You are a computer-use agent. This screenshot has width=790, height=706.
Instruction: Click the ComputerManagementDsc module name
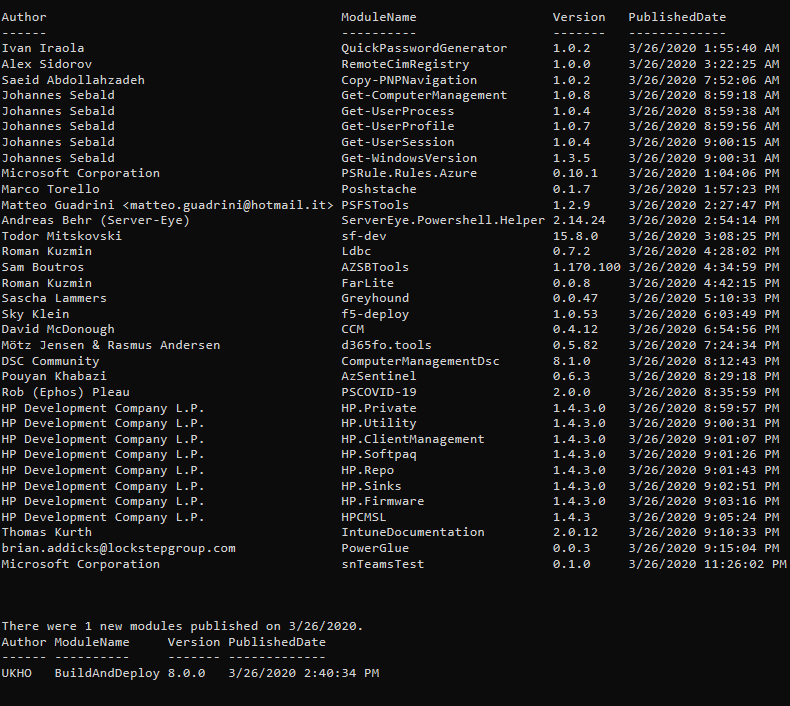(x=420, y=361)
